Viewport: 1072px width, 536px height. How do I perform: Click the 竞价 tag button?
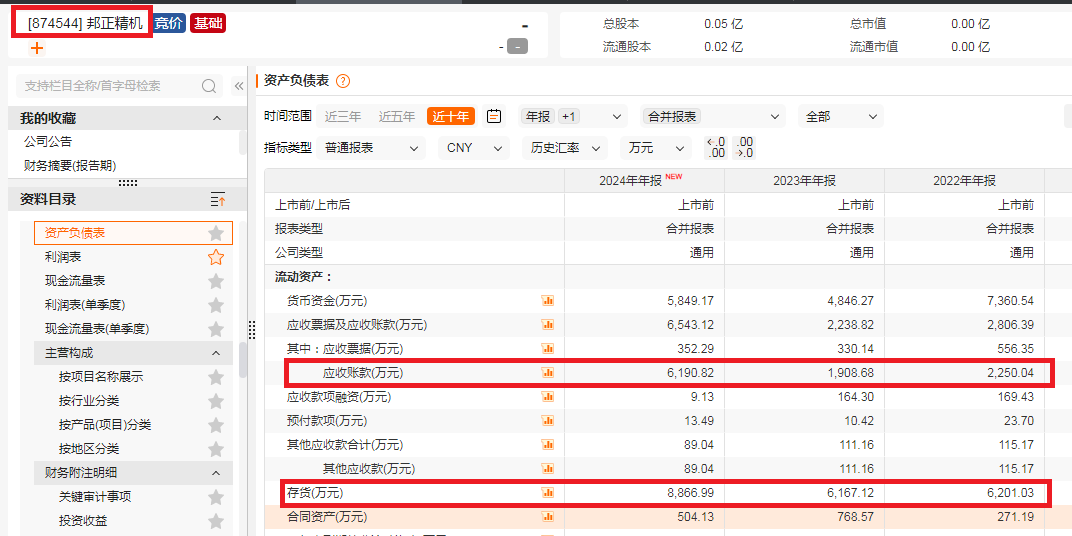[168, 23]
